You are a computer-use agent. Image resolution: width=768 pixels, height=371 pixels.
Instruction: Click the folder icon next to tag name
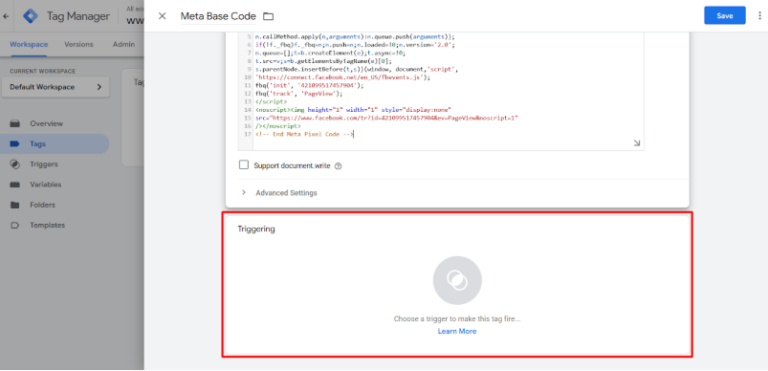(x=268, y=16)
